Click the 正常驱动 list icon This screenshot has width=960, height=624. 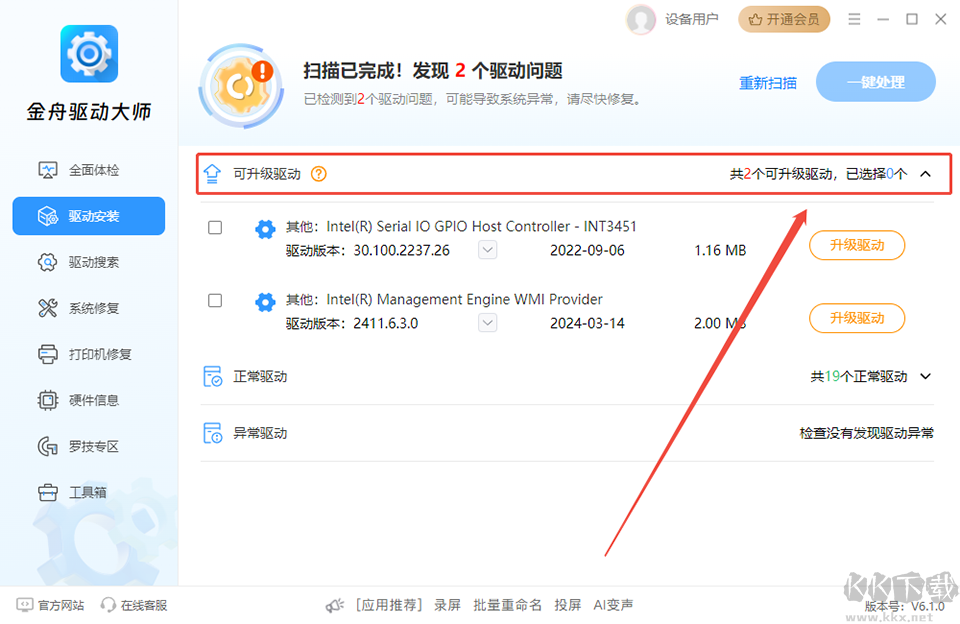coord(212,376)
